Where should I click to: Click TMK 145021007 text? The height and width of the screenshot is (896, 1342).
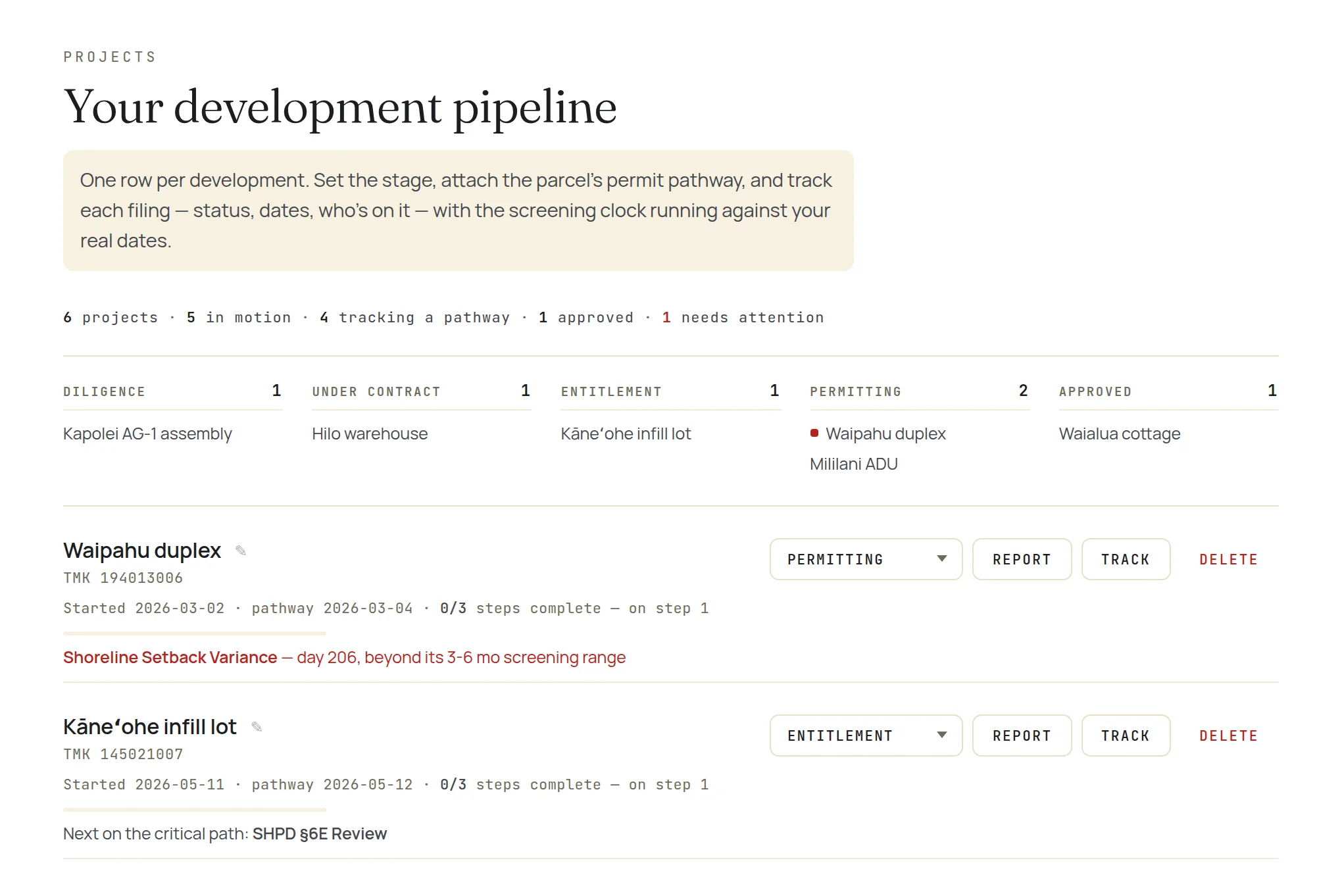[123, 755]
